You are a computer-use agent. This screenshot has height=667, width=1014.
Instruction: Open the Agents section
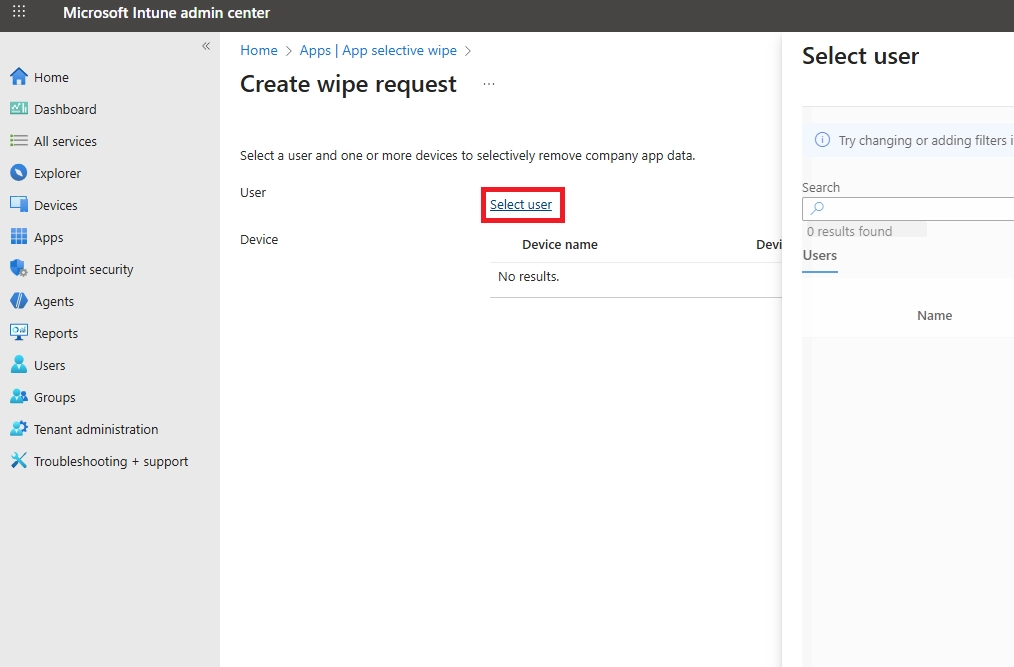coord(48,301)
